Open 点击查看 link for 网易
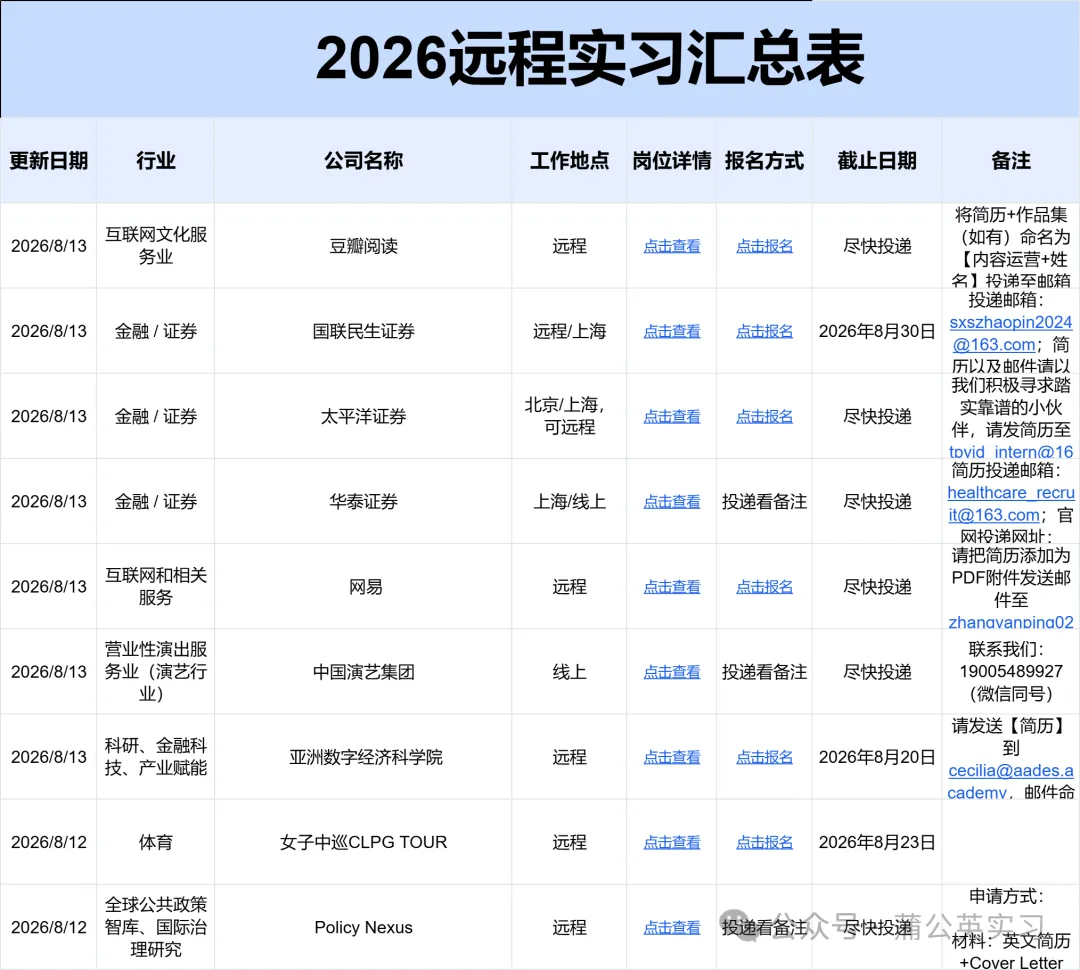1080x970 pixels. coord(672,587)
